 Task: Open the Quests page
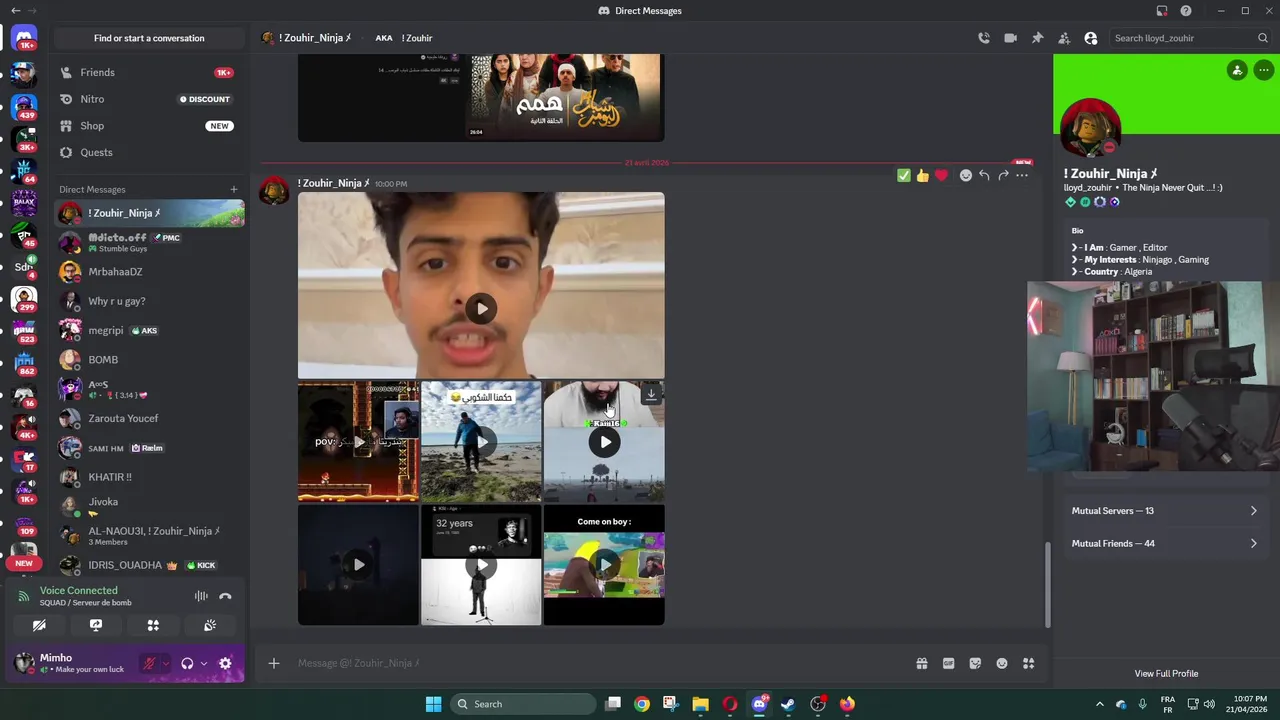click(x=149, y=152)
